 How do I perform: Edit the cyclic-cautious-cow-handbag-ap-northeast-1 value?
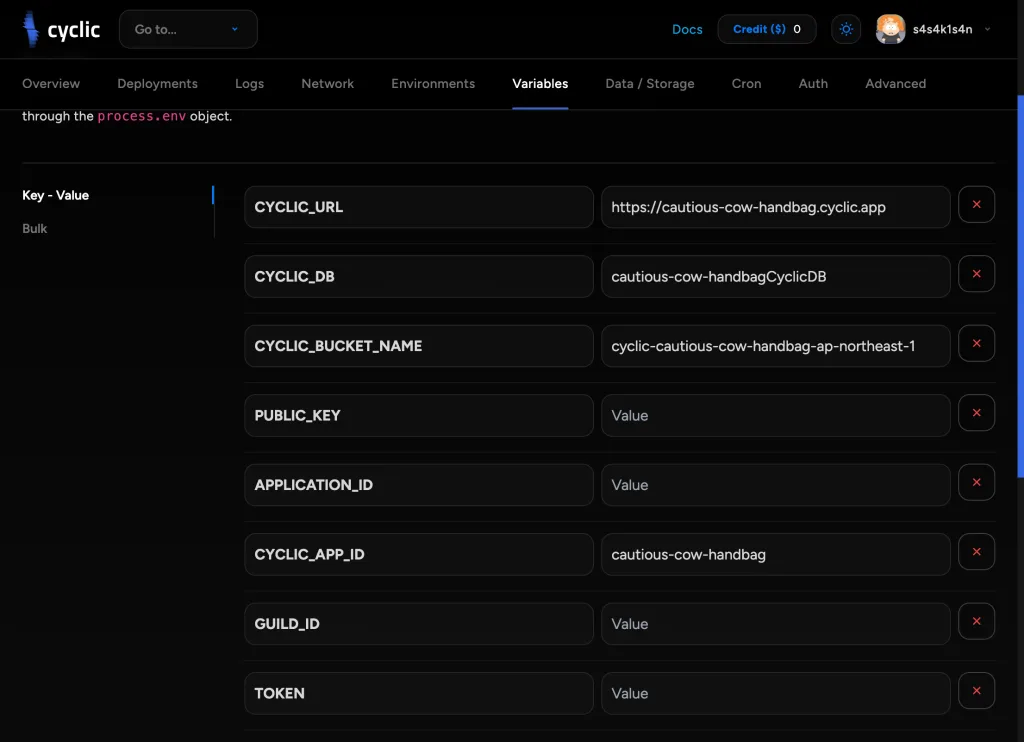pyautogui.click(x=775, y=346)
